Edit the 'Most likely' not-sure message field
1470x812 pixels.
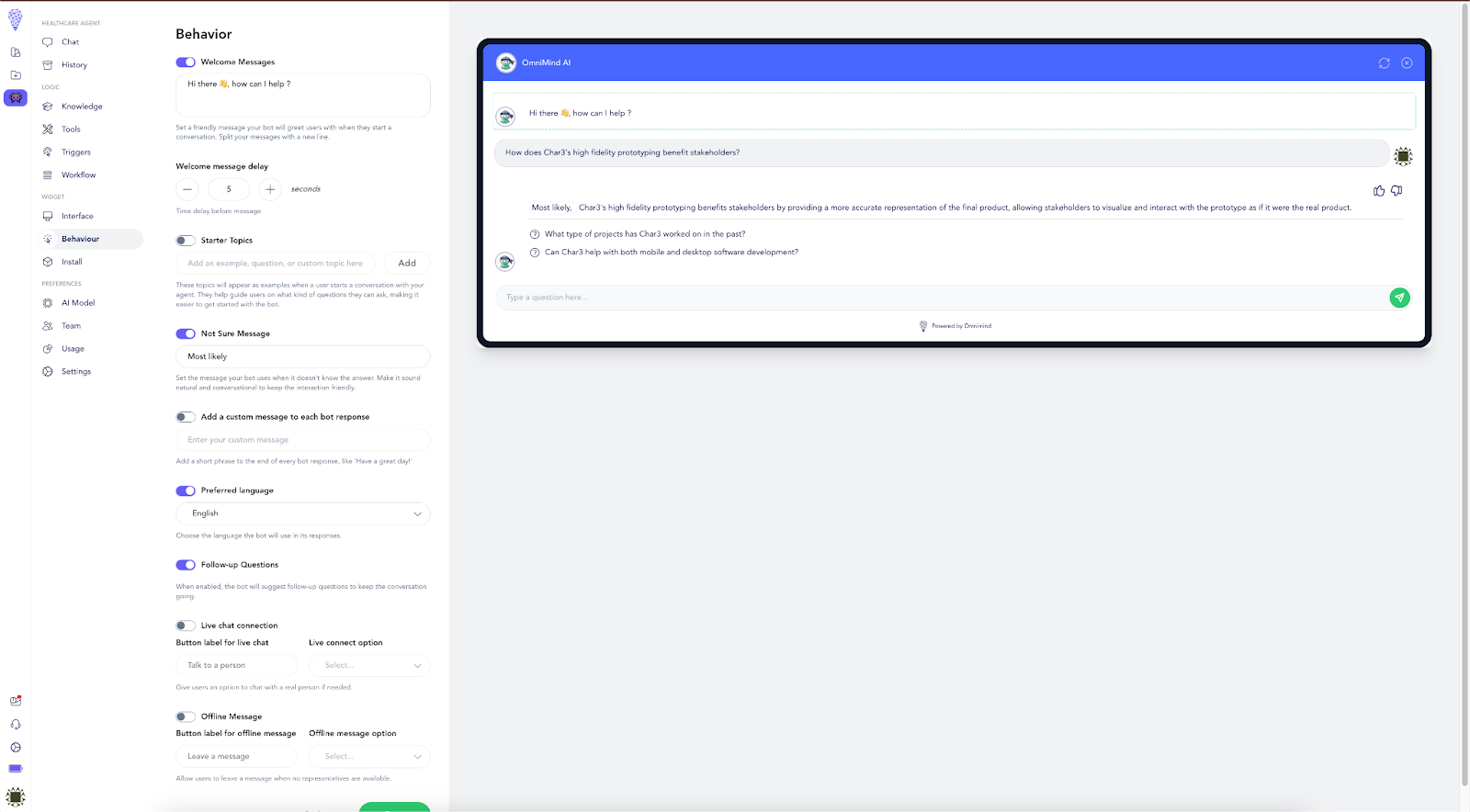coord(303,356)
